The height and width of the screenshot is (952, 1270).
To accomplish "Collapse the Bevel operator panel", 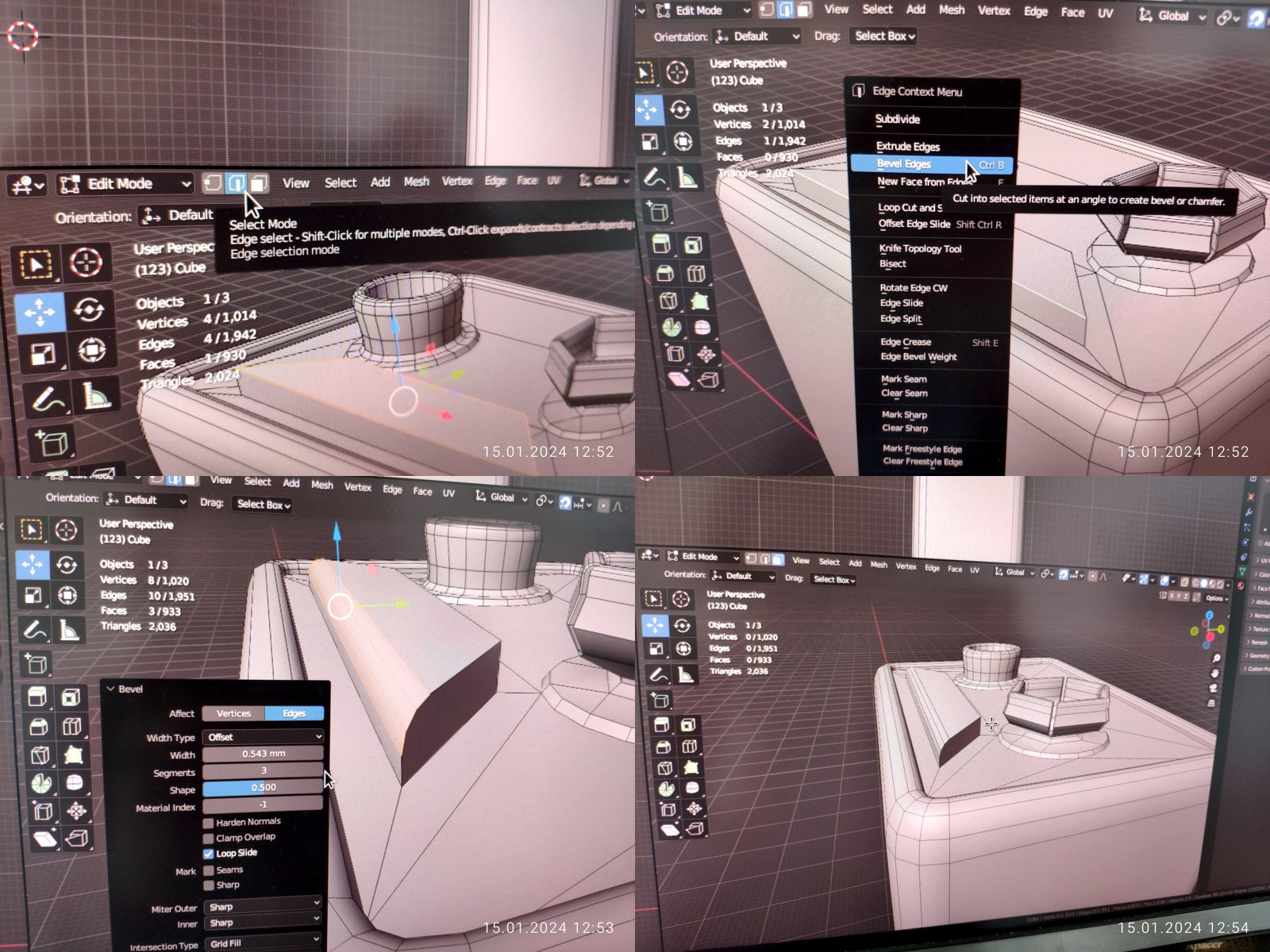I will click(x=111, y=689).
